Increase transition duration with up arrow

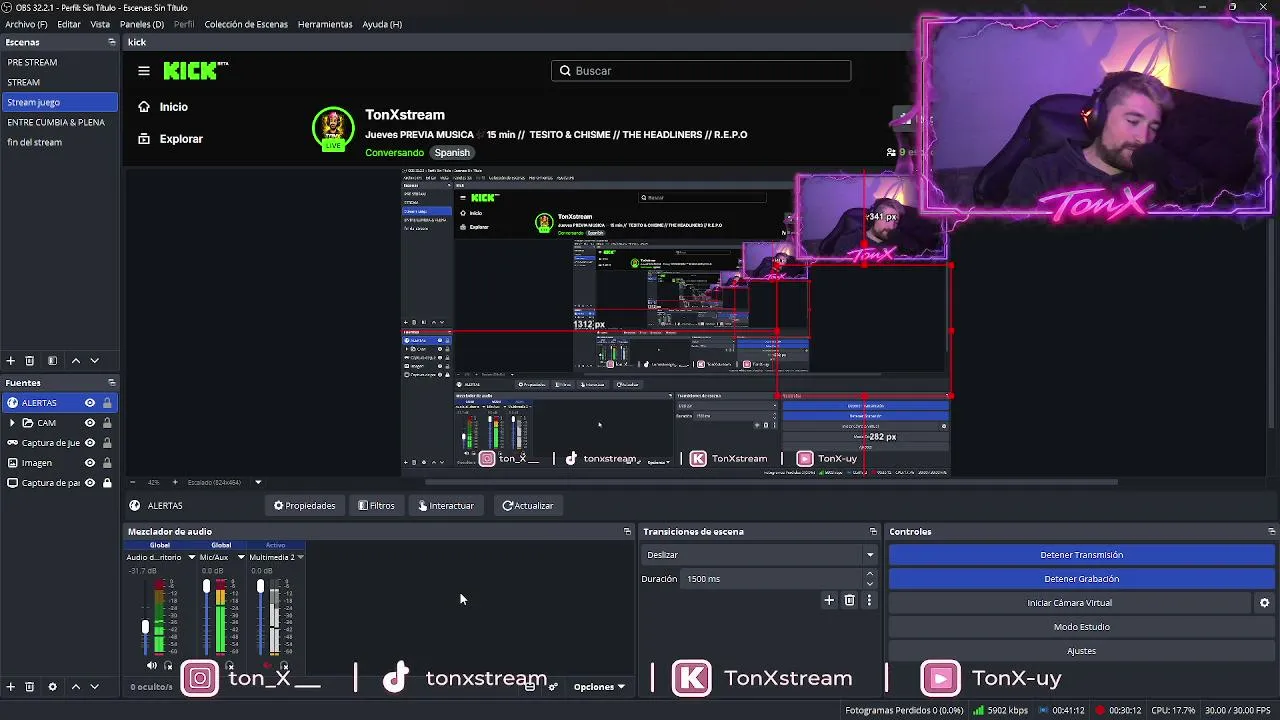coord(869,574)
